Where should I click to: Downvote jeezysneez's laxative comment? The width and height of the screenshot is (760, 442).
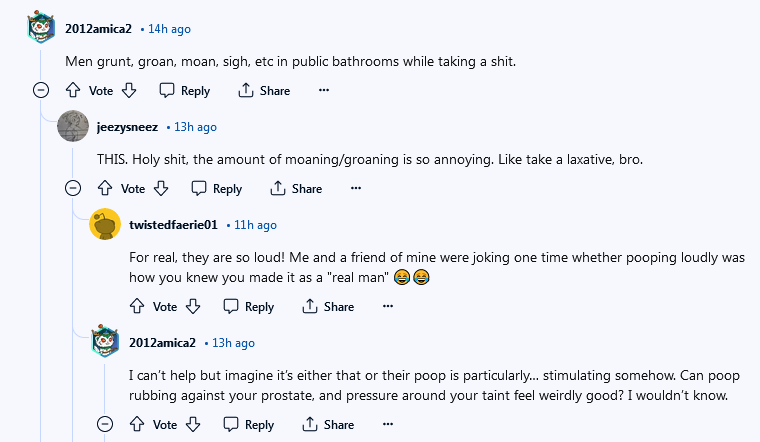coord(161,188)
